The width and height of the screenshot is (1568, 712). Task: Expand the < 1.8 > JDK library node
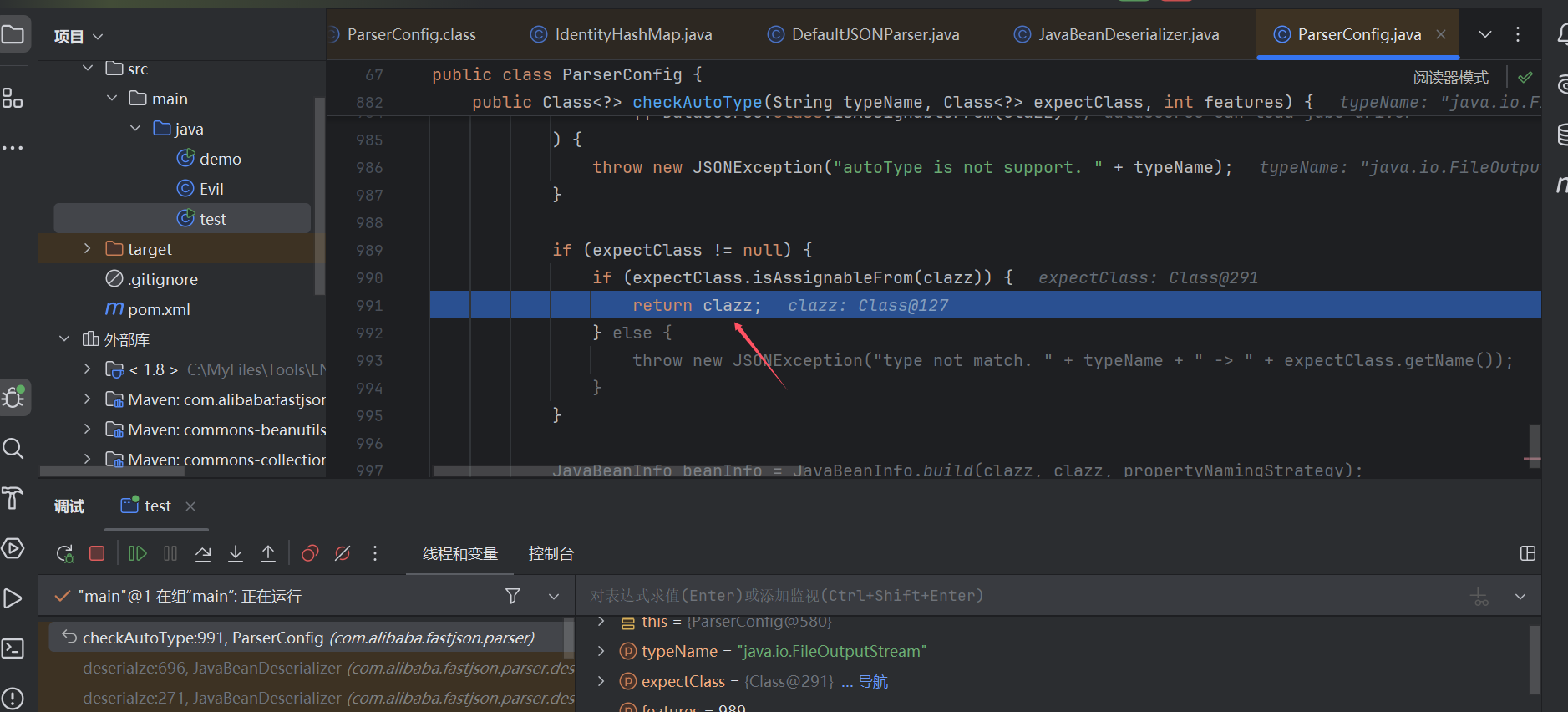click(87, 369)
